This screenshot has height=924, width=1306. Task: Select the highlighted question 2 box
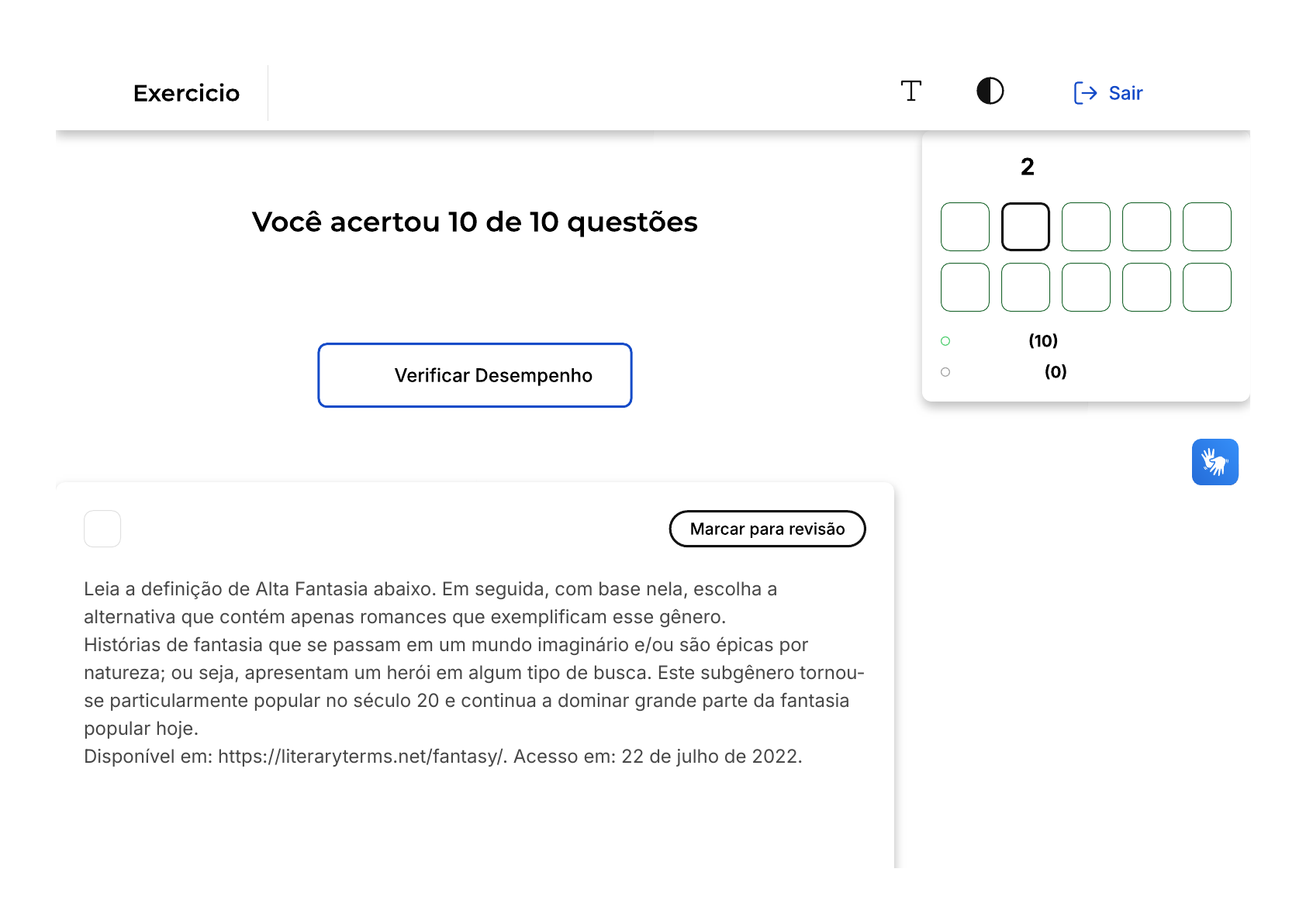click(1025, 226)
